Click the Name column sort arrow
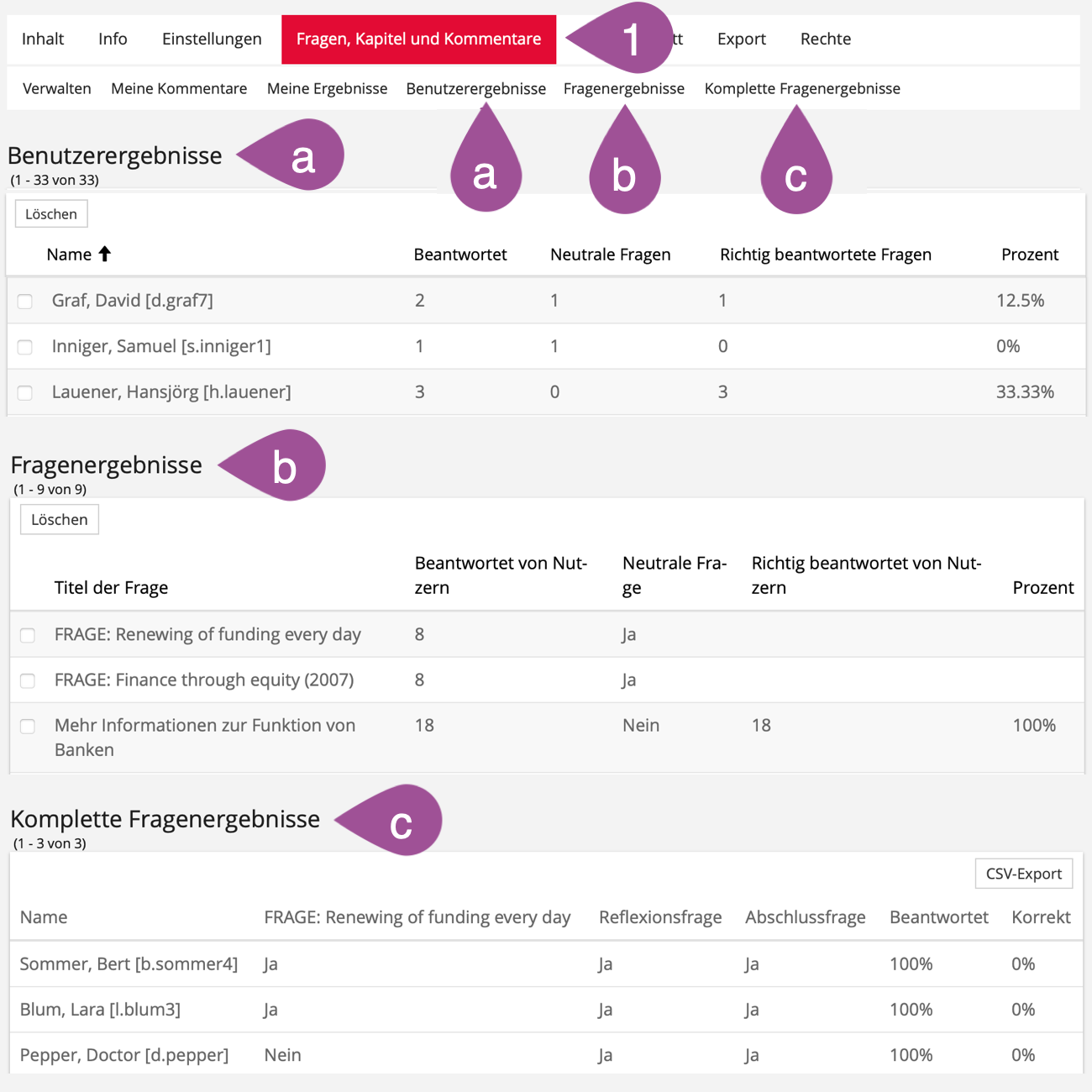This screenshot has width=1092, height=1092. click(105, 254)
